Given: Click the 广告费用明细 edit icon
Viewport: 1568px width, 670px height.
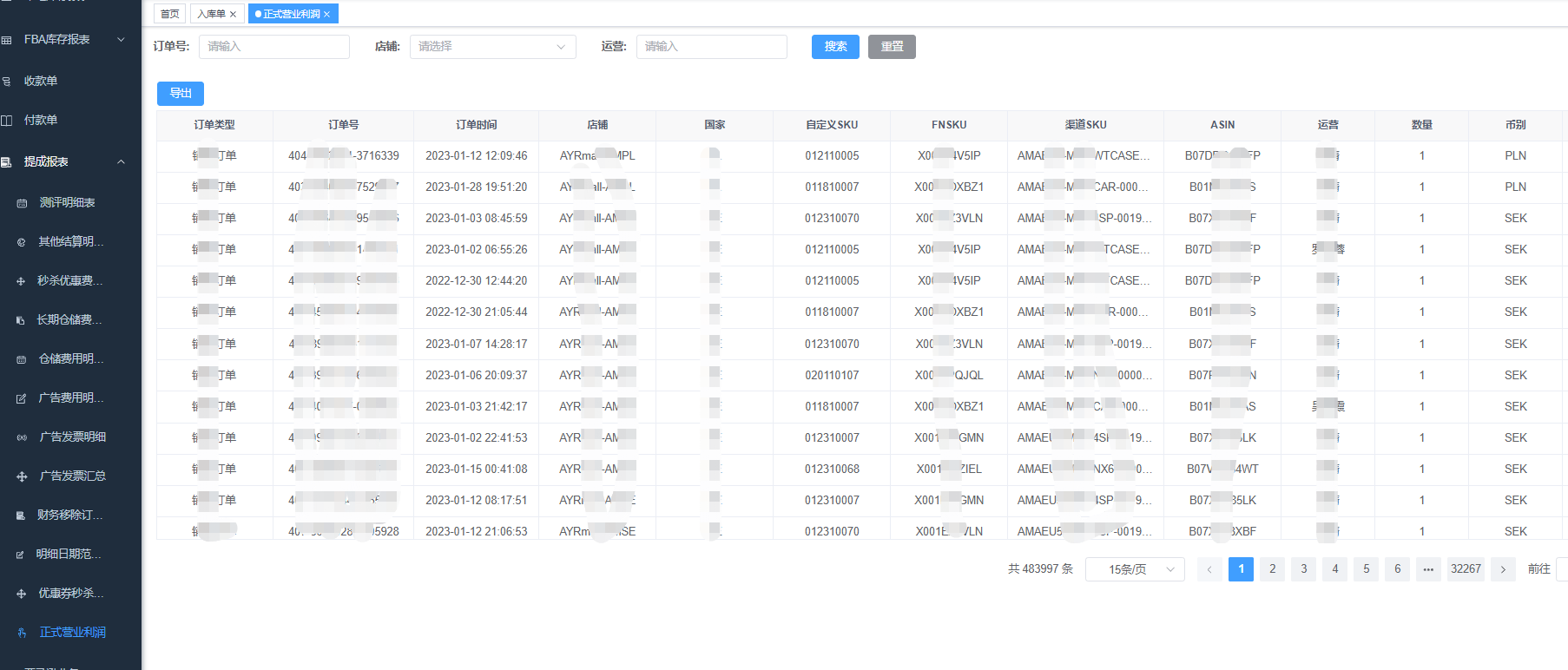Looking at the screenshot, I should (x=21, y=398).
